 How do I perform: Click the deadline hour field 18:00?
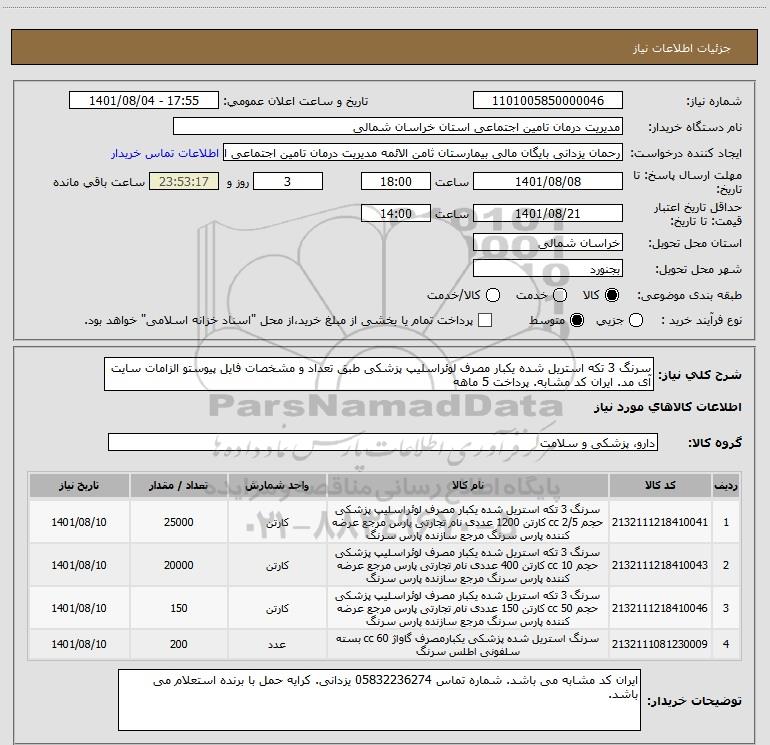tap(396, 181)
